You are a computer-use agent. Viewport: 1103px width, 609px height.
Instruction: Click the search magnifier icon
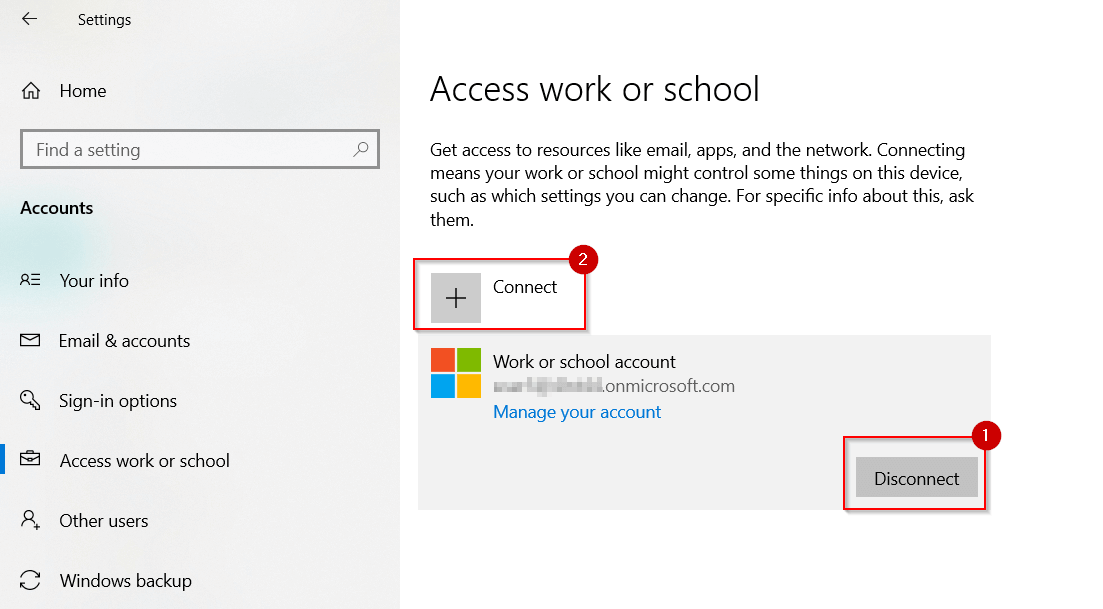click(x=361, y=150)
